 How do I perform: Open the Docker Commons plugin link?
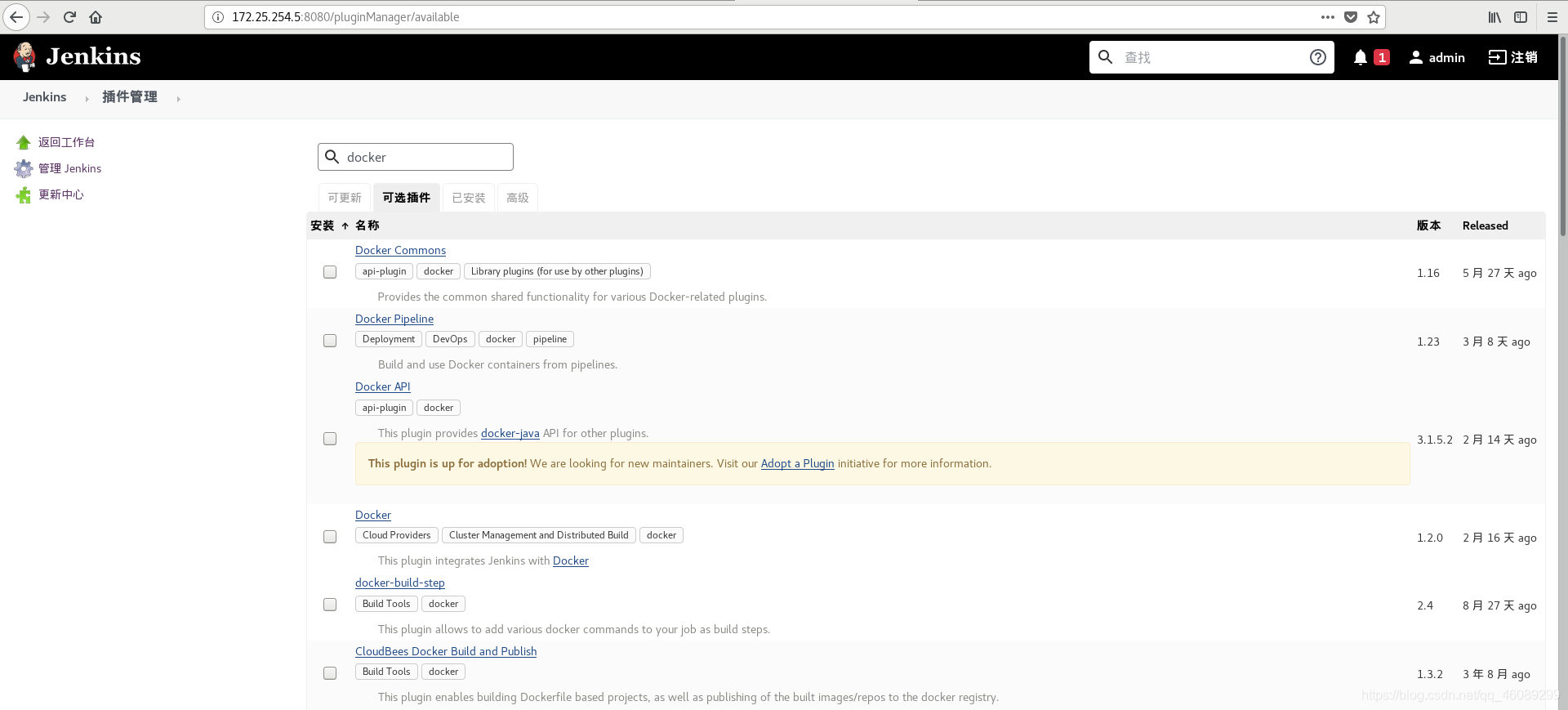point(400,250)
